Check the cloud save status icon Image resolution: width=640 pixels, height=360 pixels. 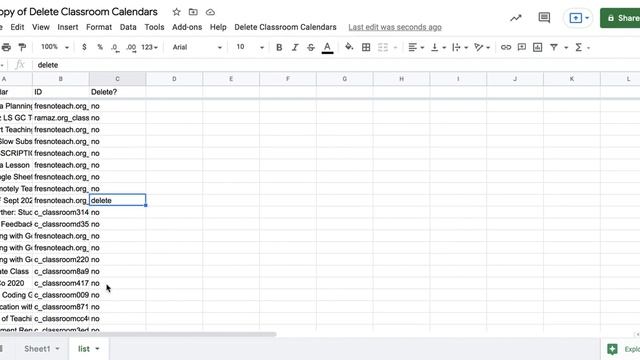(x=210, y=12)
